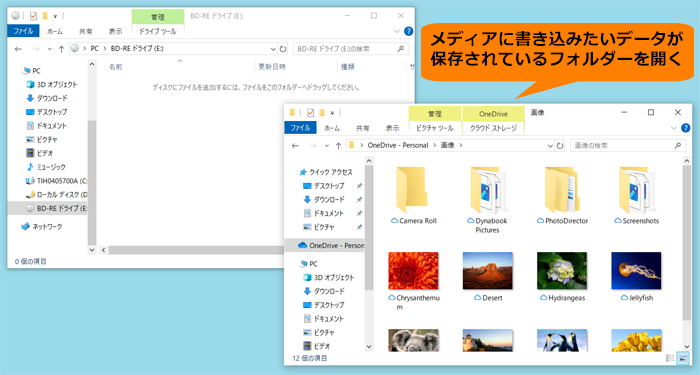Open クラウド ストレージ tab

(x=493, y=128)
